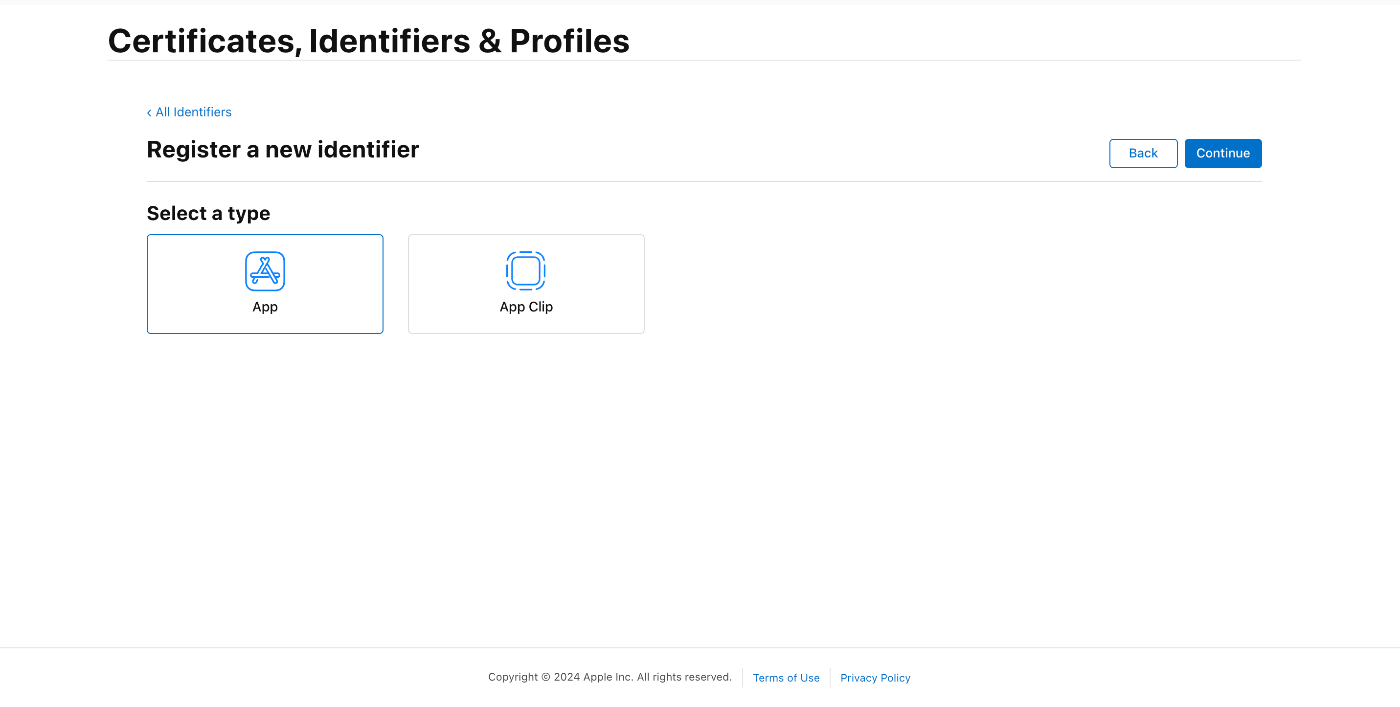The width and height of the screenshot is (1400, 707).
Task: Click the word "identifier" in Register heading
Action: [x=368, y=150]
